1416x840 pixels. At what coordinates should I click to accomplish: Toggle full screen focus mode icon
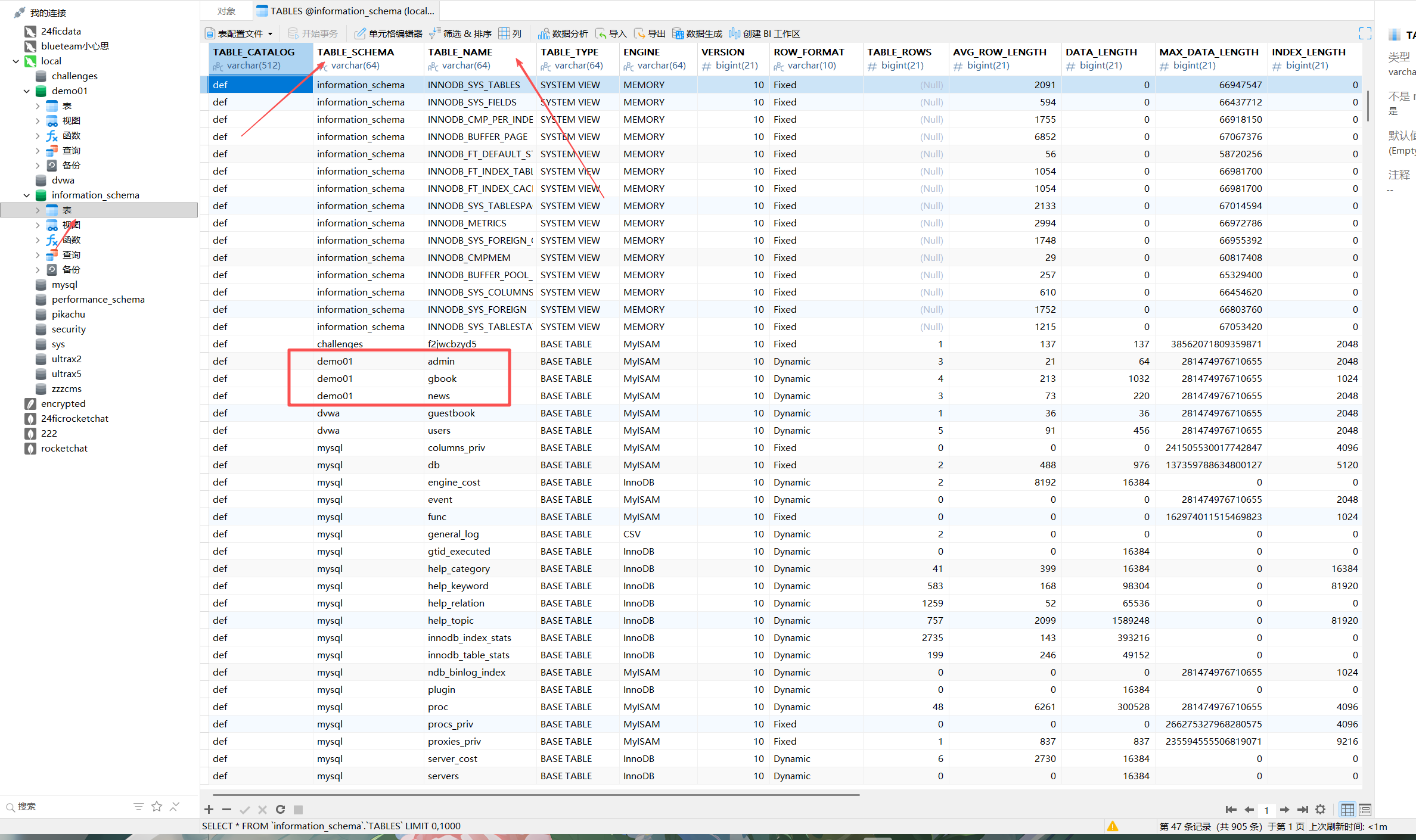coord(1365,33)
